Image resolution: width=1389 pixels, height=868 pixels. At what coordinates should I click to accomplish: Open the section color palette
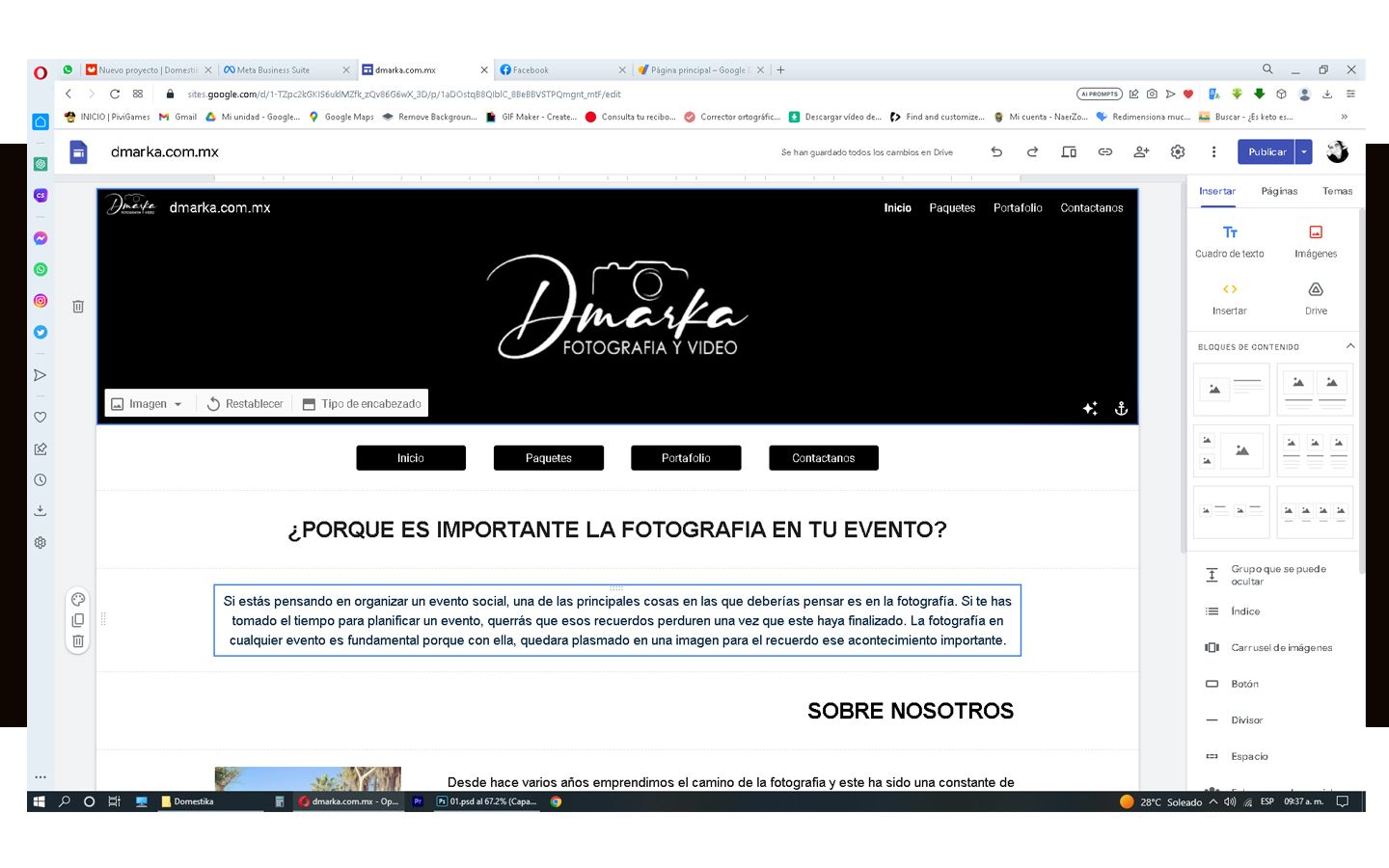click(x=78, y=599)
